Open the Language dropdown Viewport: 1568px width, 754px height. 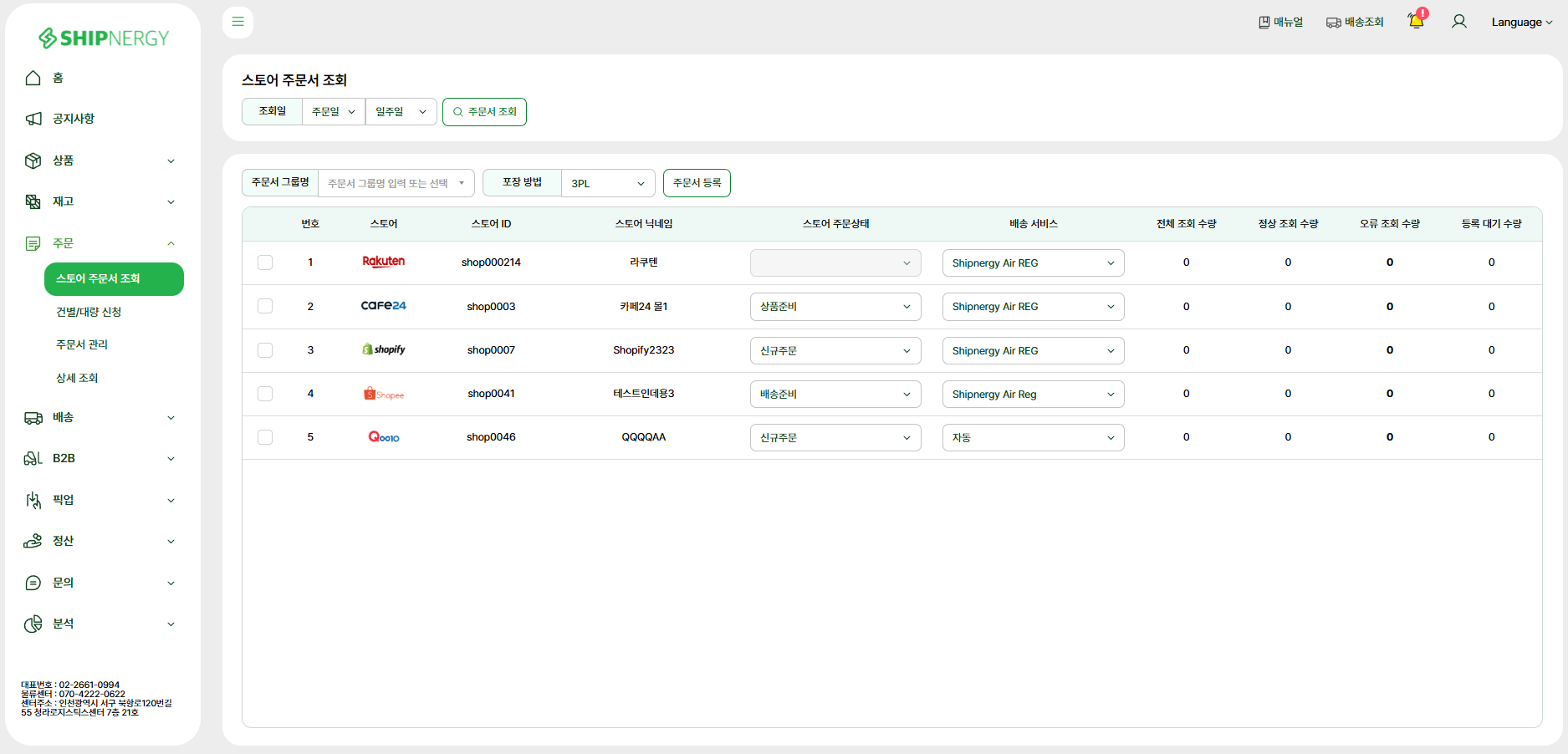1521,23
